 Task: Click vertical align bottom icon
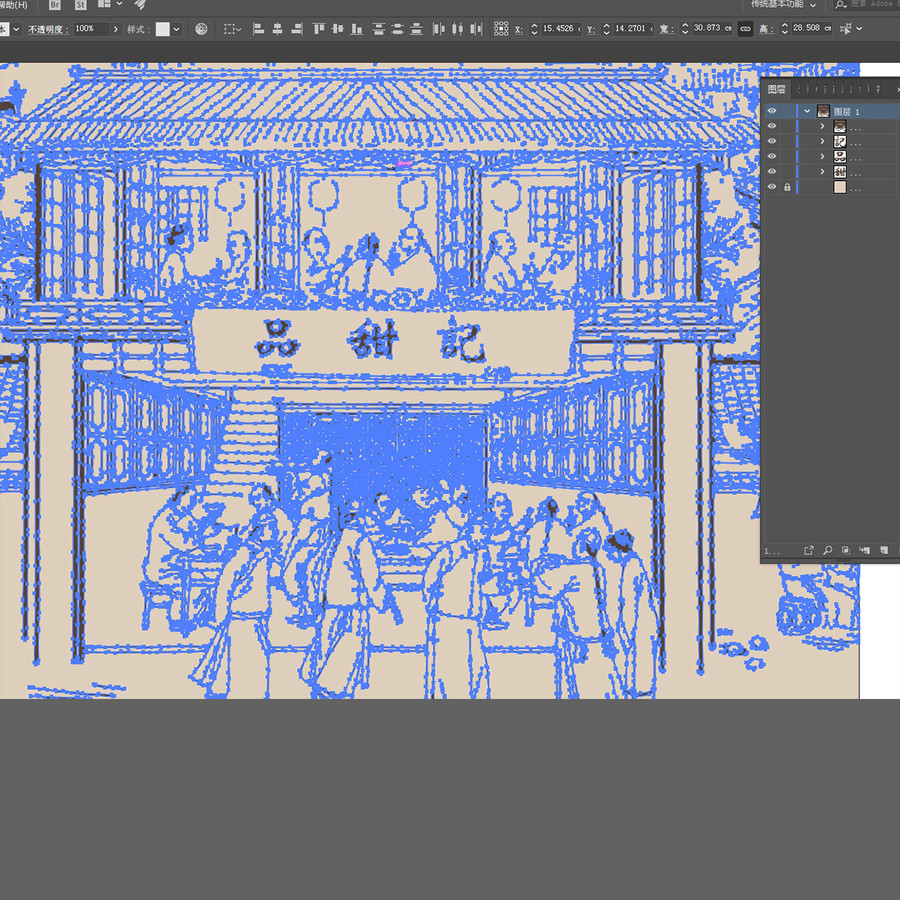click(x=357, y=29)
